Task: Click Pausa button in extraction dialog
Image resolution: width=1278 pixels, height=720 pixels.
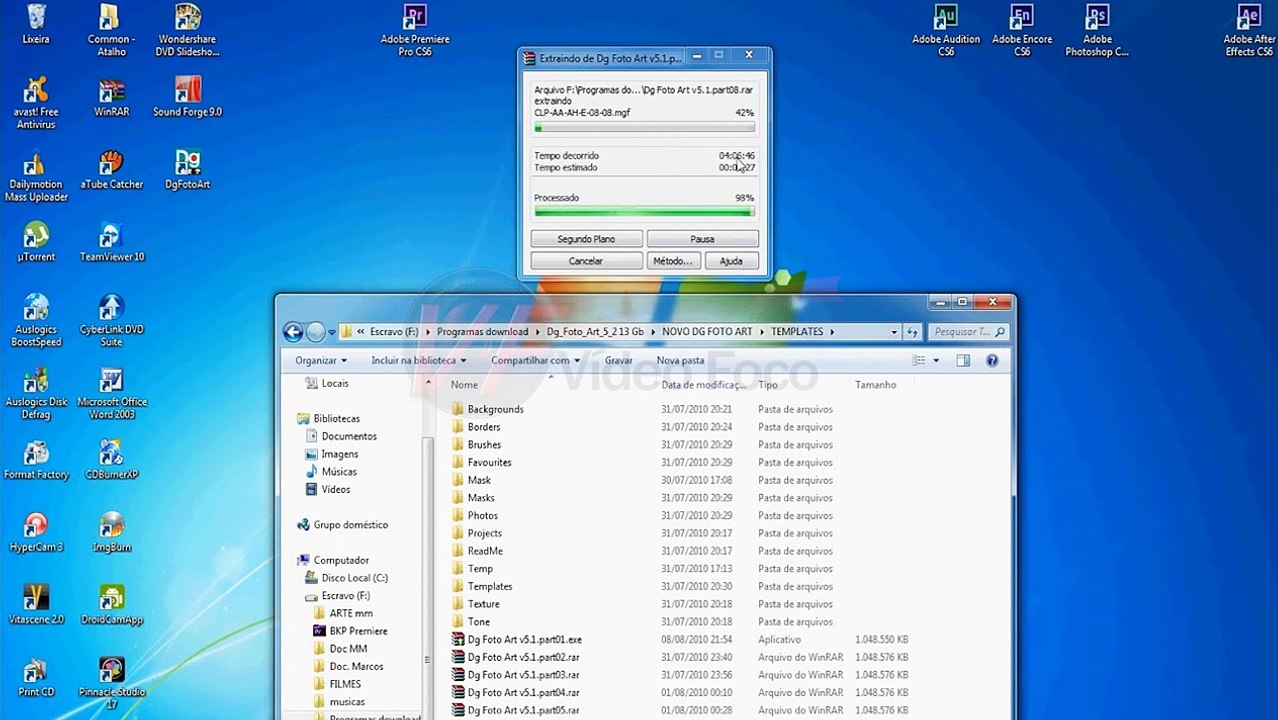Action: 702,239
